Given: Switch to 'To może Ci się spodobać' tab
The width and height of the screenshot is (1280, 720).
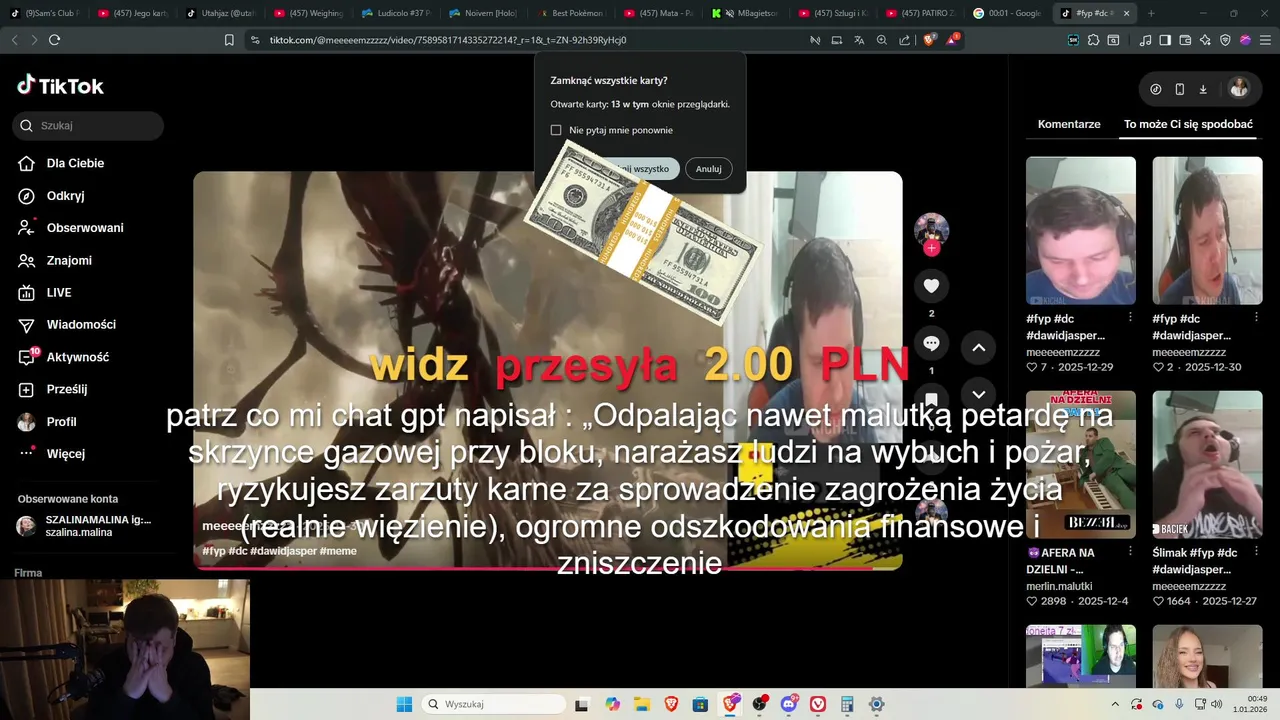Looking at the screenshot, I should click(x=1188, y=124).
